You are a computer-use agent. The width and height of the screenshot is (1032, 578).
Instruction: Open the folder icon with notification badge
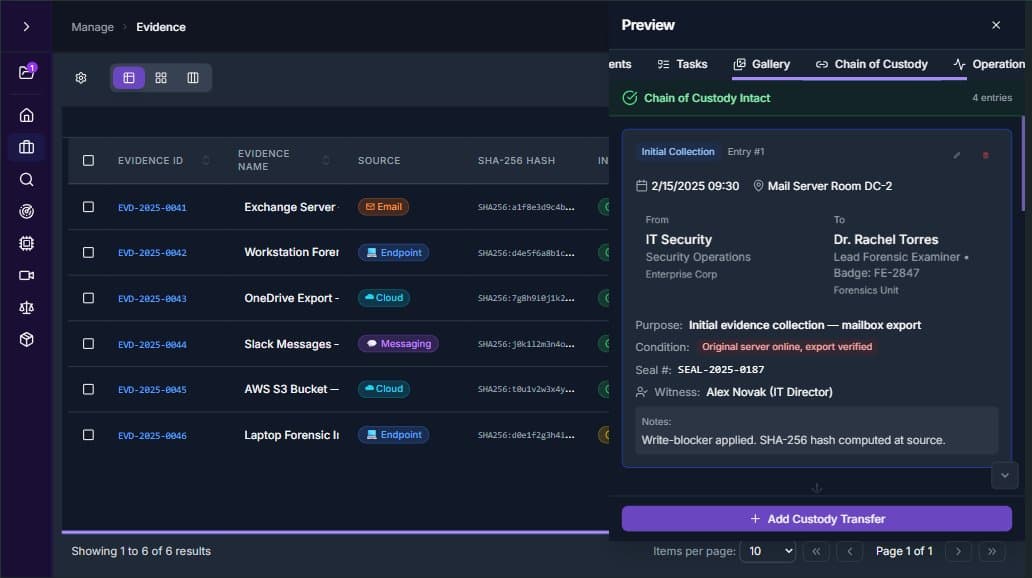(26, 72)
